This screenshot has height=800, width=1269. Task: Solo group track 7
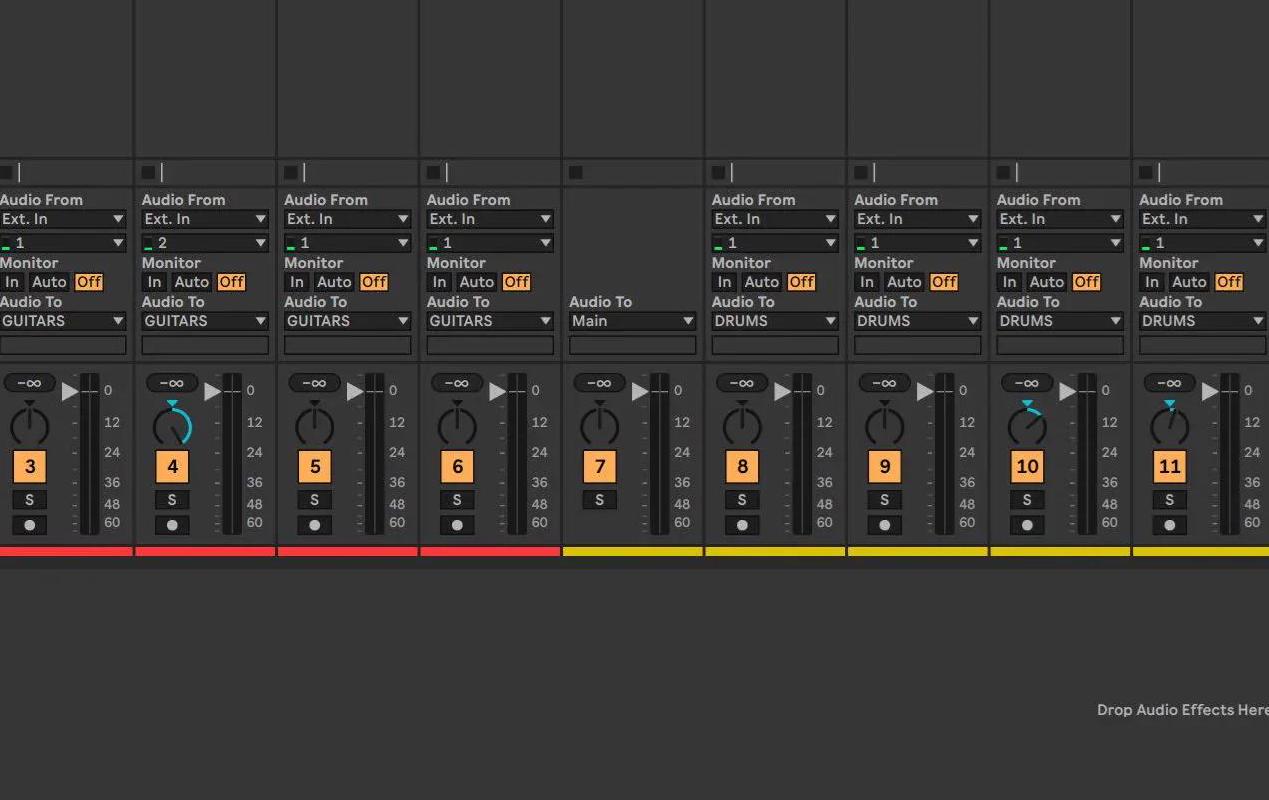pos(600,500)
